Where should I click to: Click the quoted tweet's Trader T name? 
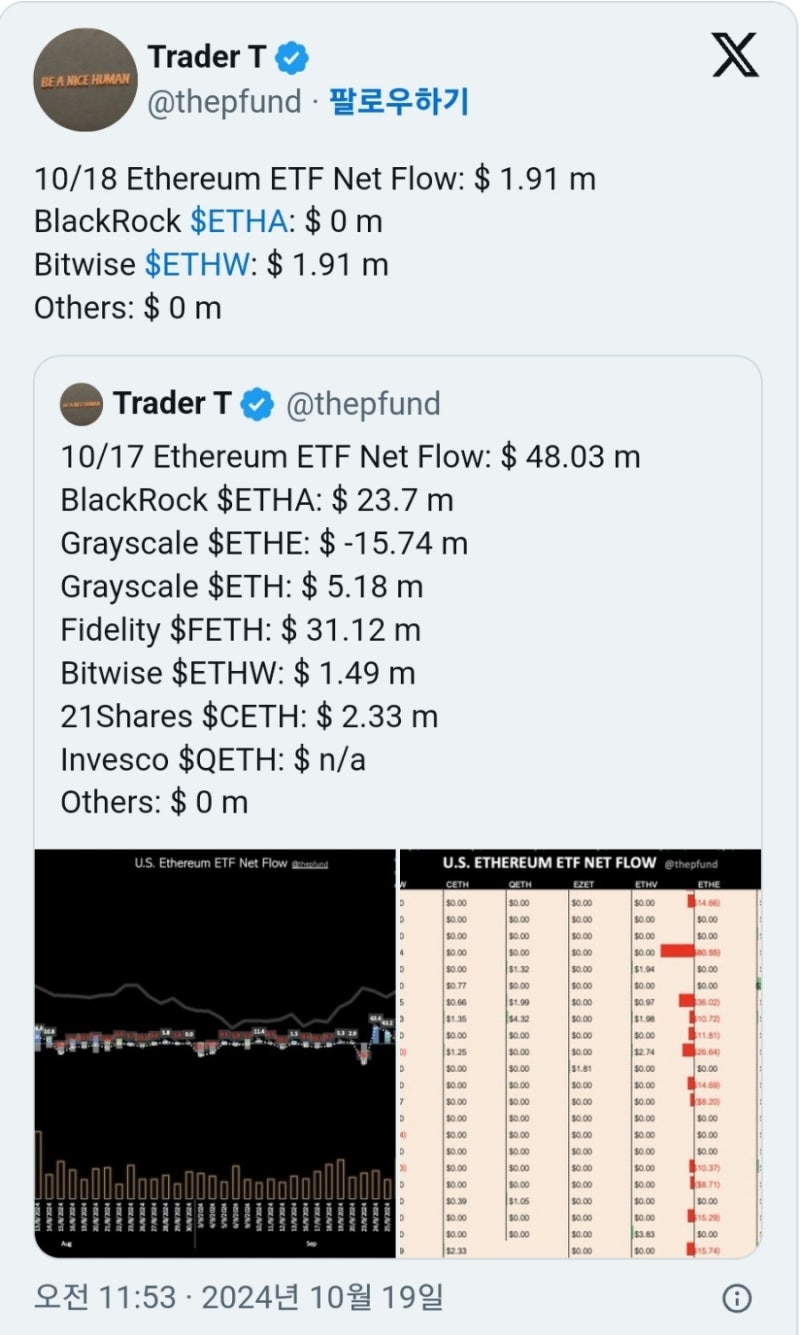172,404
